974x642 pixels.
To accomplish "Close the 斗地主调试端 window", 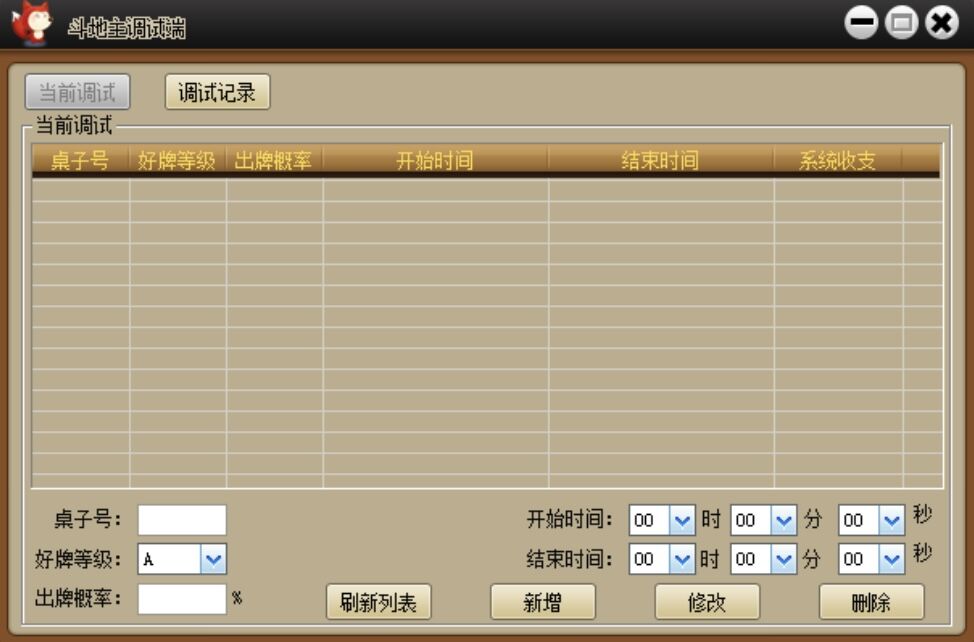I will 941,23.
